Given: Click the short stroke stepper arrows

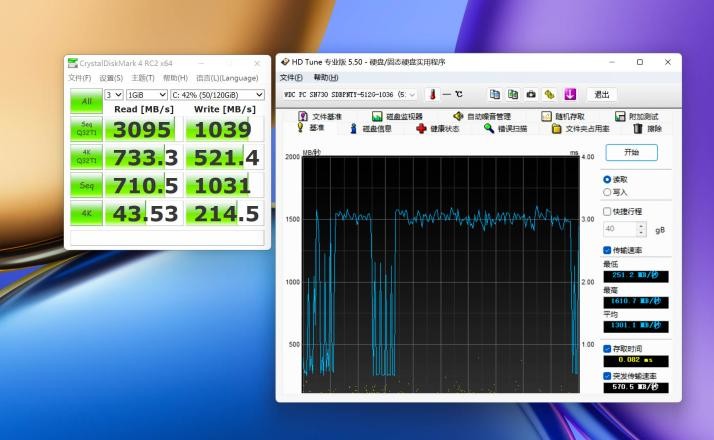Looking at the screenshot, I should (641, 229).
